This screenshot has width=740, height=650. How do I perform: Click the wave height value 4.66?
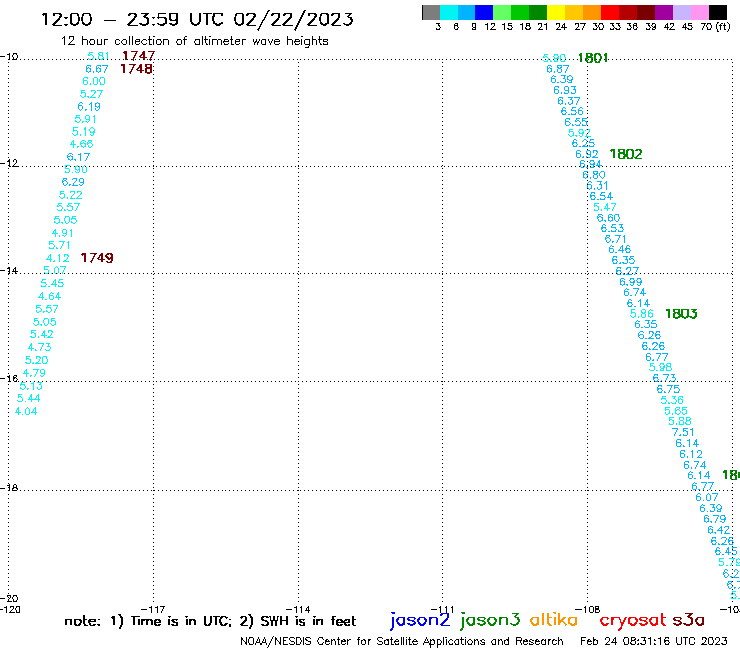tap(81, 144)
